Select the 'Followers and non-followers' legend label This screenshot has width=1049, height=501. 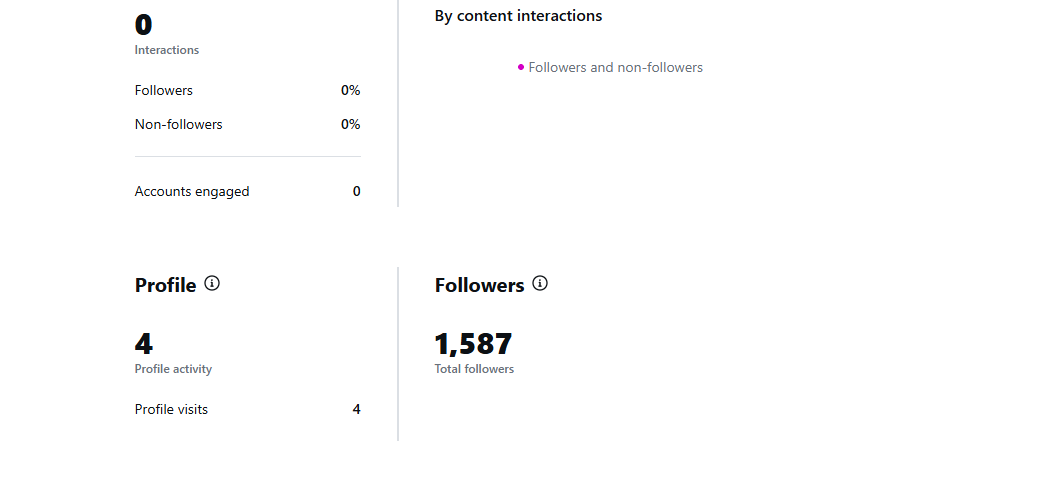pos(615,68)
